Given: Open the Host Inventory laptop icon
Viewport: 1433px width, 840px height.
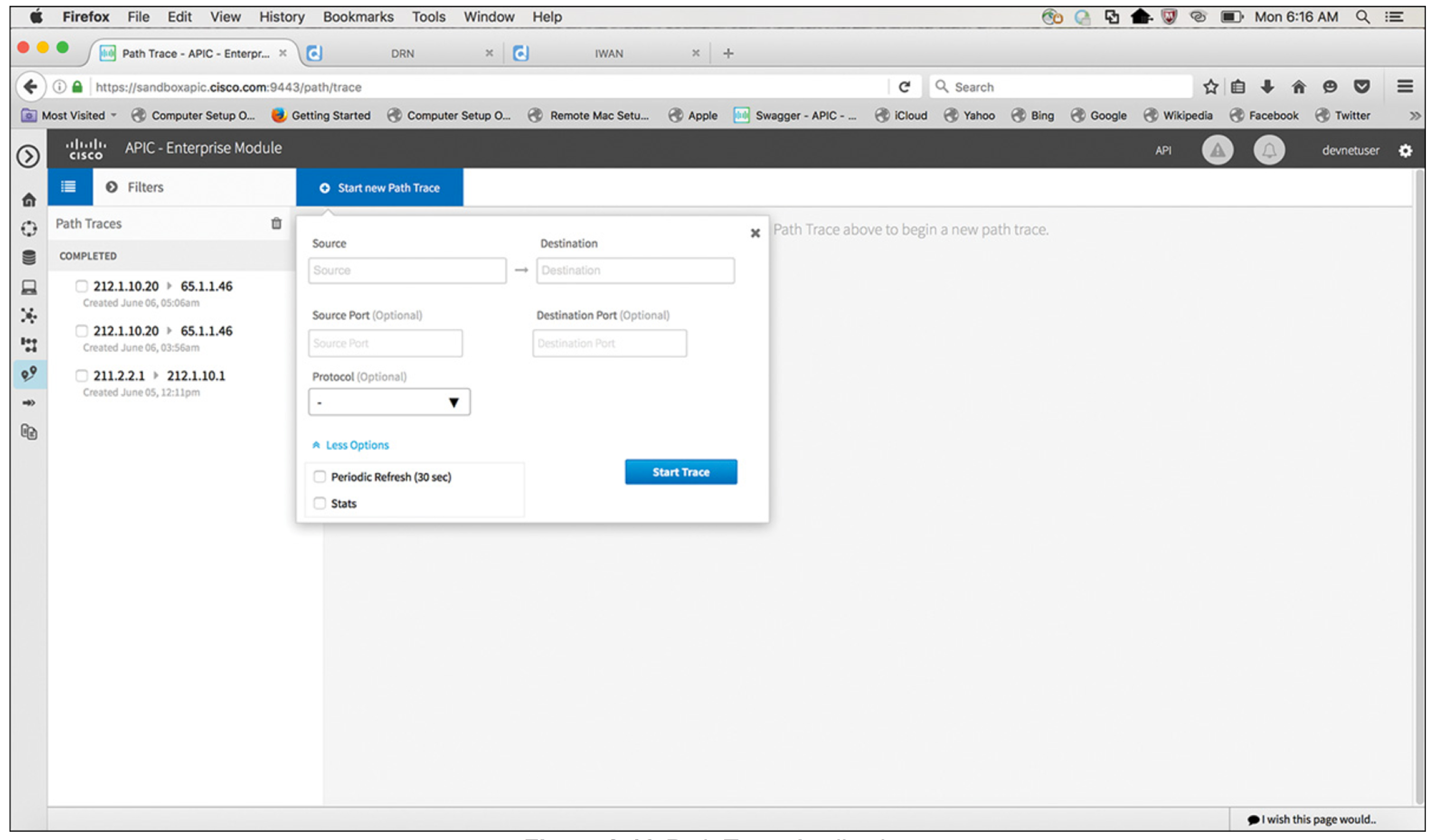Looking at the screenshot, I should pos(29,287).
